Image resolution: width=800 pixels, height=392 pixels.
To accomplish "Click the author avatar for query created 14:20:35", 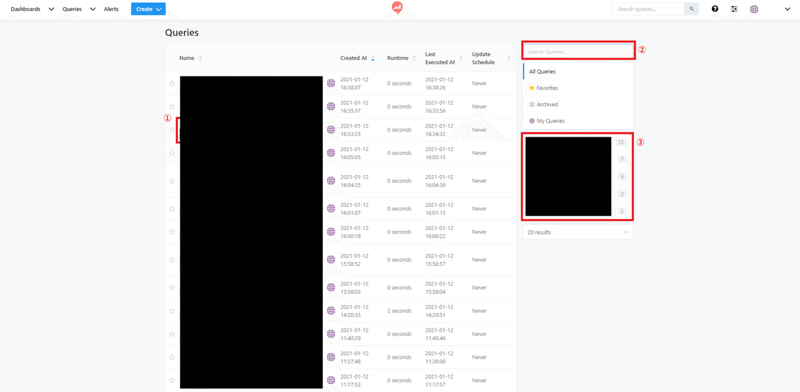I will click(x=331, y=310).
